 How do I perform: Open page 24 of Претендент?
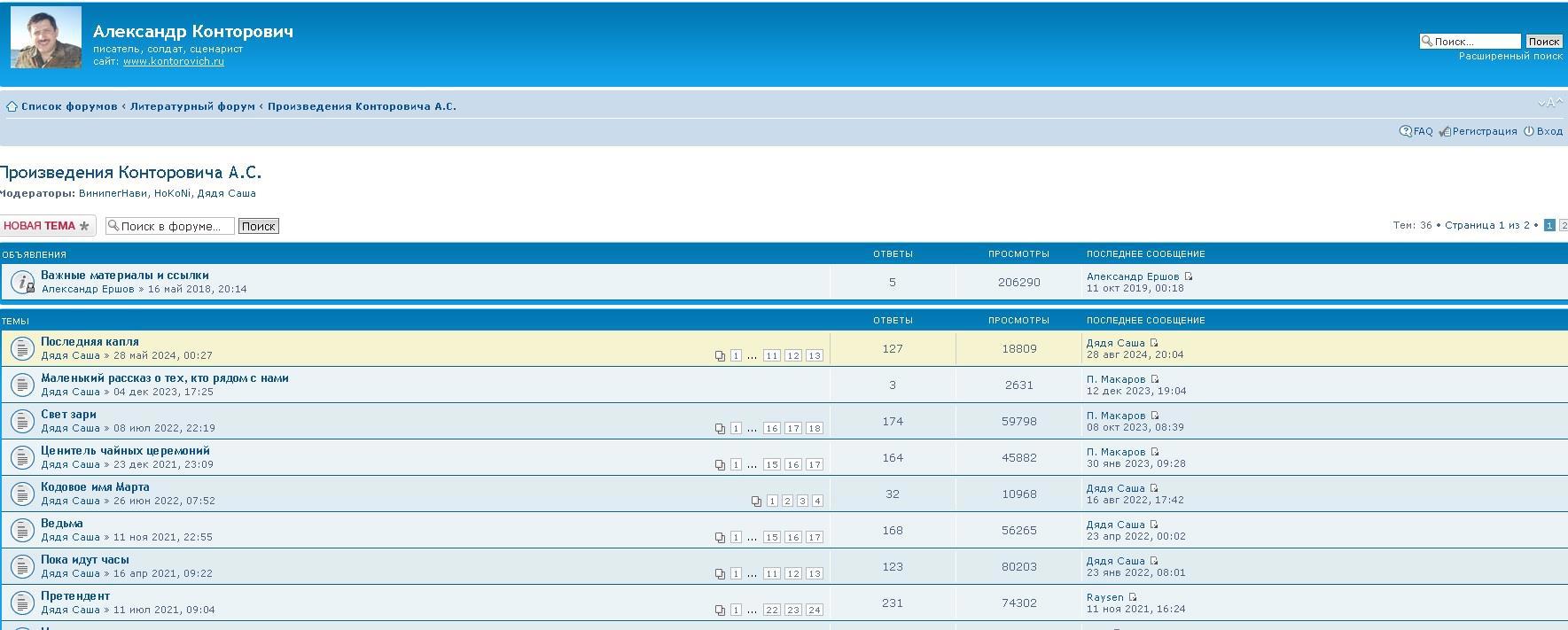pyautogui.click(x=814, y=611)
